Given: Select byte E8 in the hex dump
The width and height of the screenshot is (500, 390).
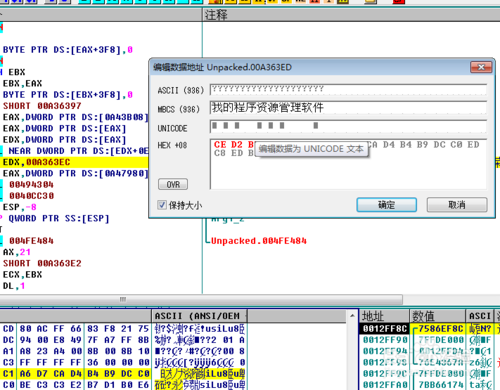Looking at the screenshot, I should pyautogui.click(x=59, y=340).
